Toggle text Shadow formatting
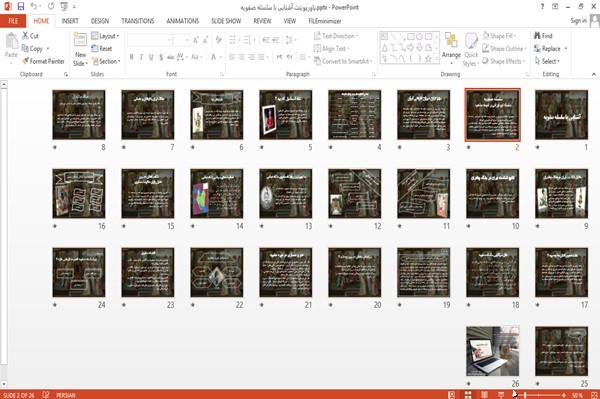This screenshot has width=600, height=399. (x=161, y=57)
